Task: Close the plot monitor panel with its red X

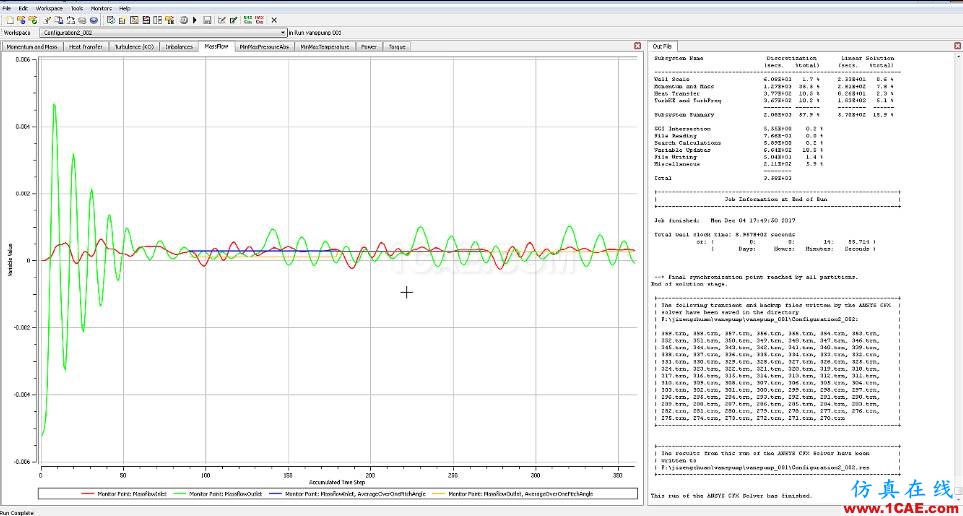Action: 637,46
